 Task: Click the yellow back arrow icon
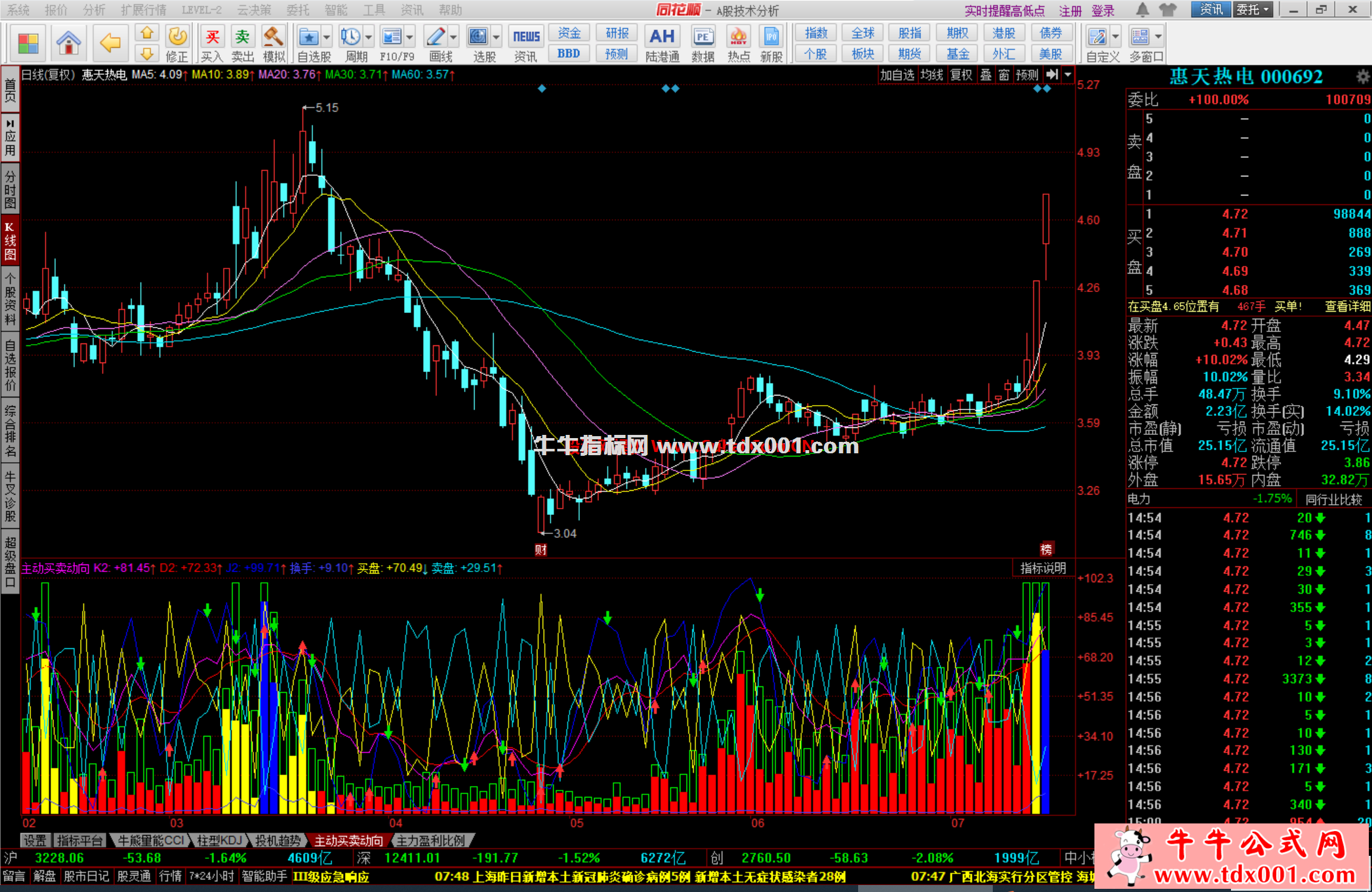tap(111, 43)
